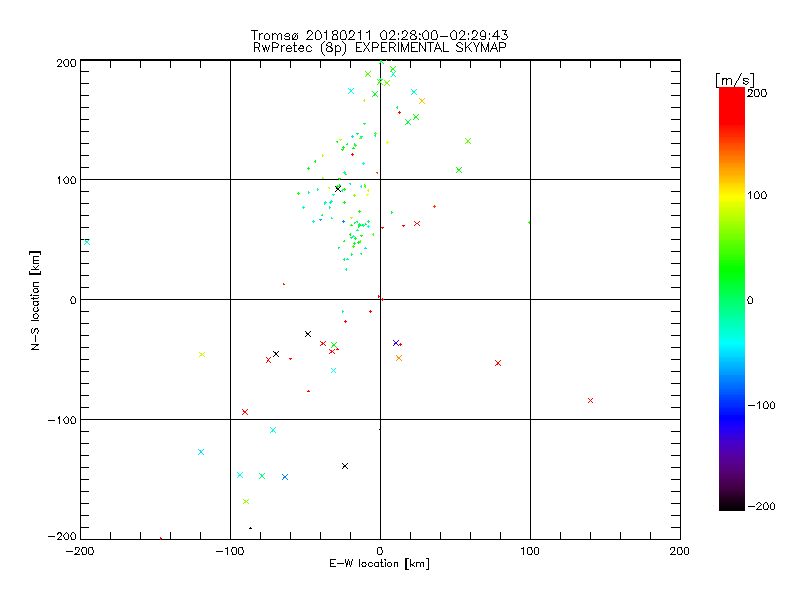Screen dimensions: 800x600
Task: Select the orange X marker below the dark blue X
Action: (x=399, y=358)
